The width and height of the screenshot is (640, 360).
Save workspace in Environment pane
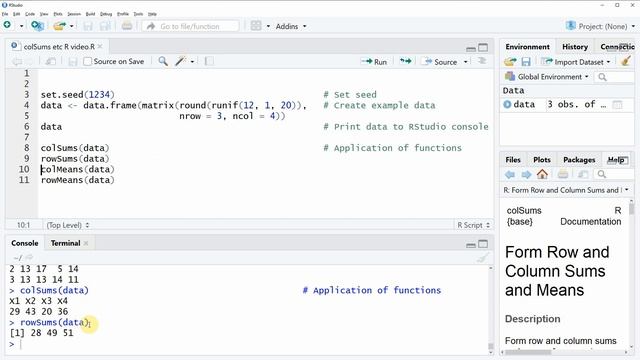click(x=526, y=62)
